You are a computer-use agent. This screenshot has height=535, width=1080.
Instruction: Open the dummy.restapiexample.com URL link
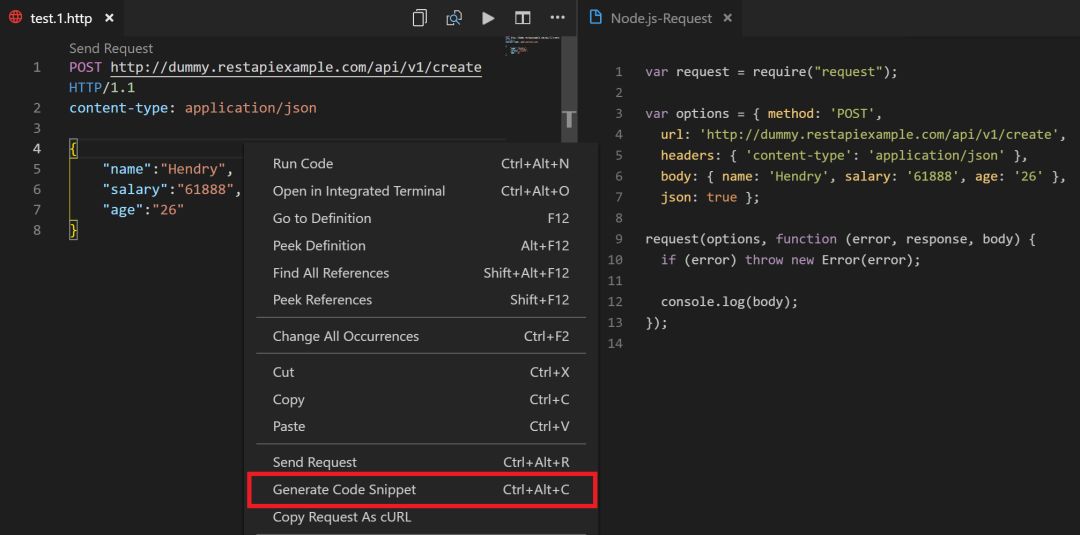pyautogui.click(x=296, y=67)
